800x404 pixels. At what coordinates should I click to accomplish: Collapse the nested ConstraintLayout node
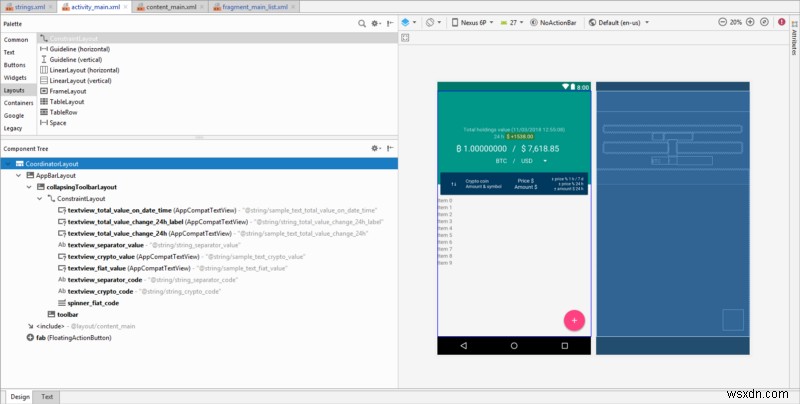coord(39,199)
